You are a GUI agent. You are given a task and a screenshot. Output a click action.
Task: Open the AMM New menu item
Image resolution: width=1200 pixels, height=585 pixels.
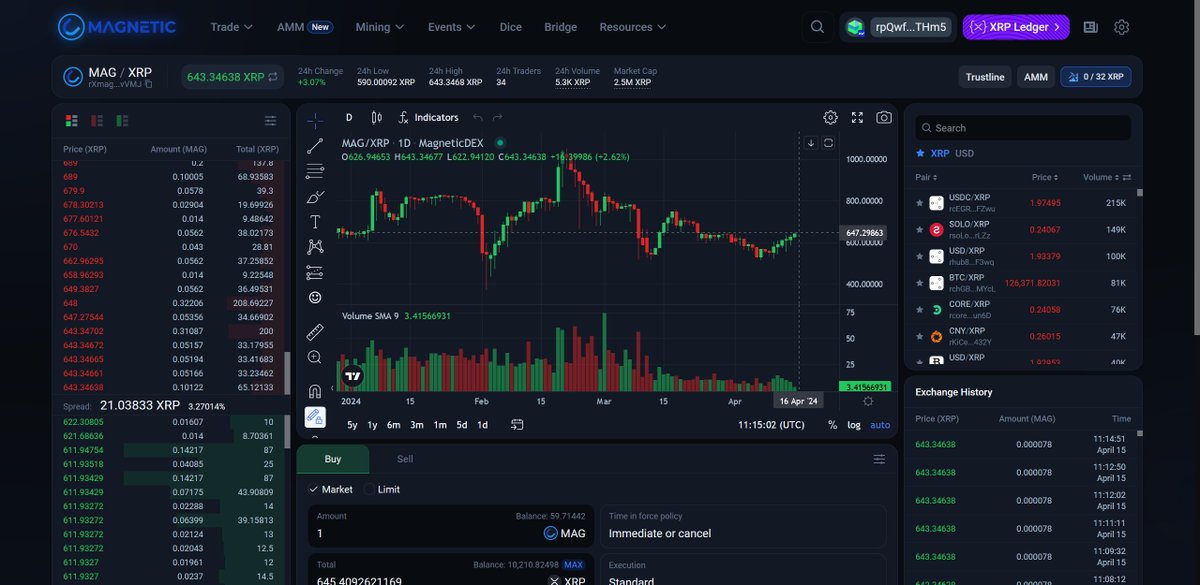tap(304, 27)
